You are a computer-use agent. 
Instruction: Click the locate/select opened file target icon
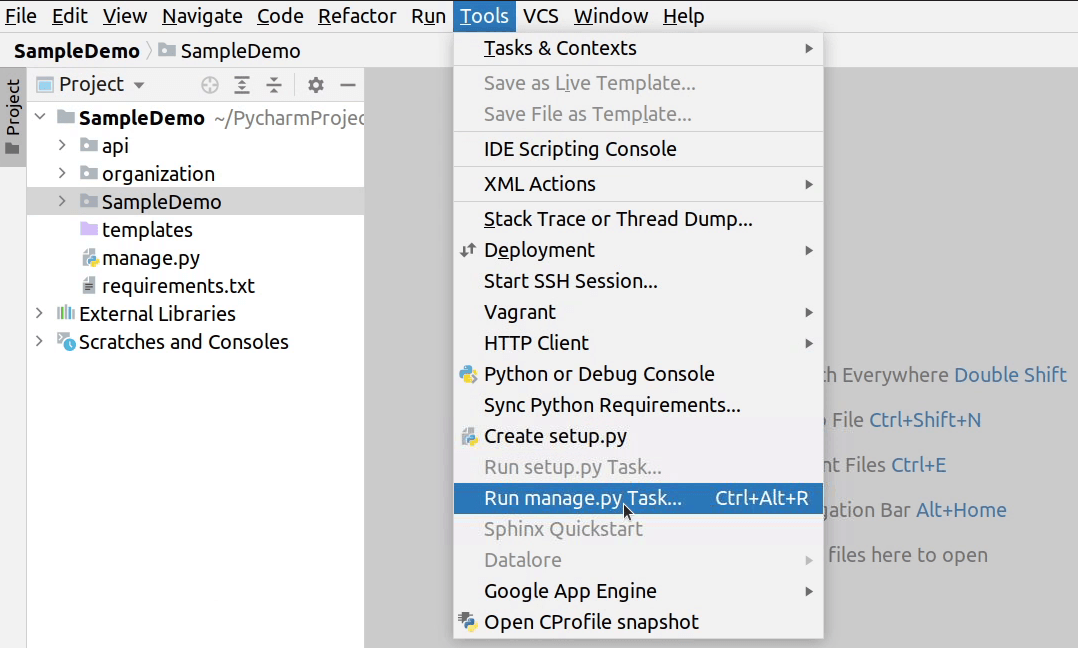point(210,85)
